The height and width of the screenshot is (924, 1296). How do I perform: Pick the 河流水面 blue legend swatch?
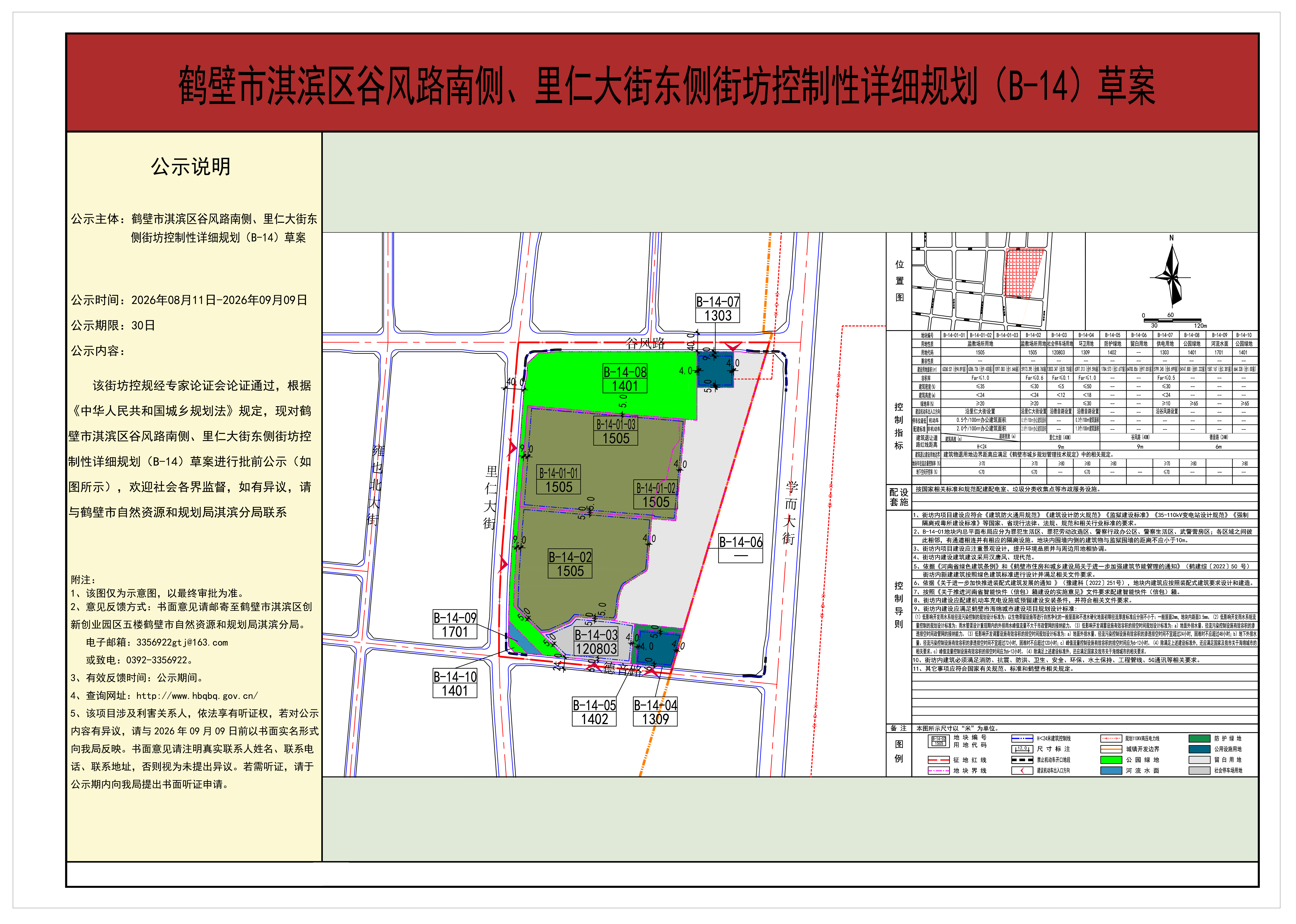point(1111,771)
